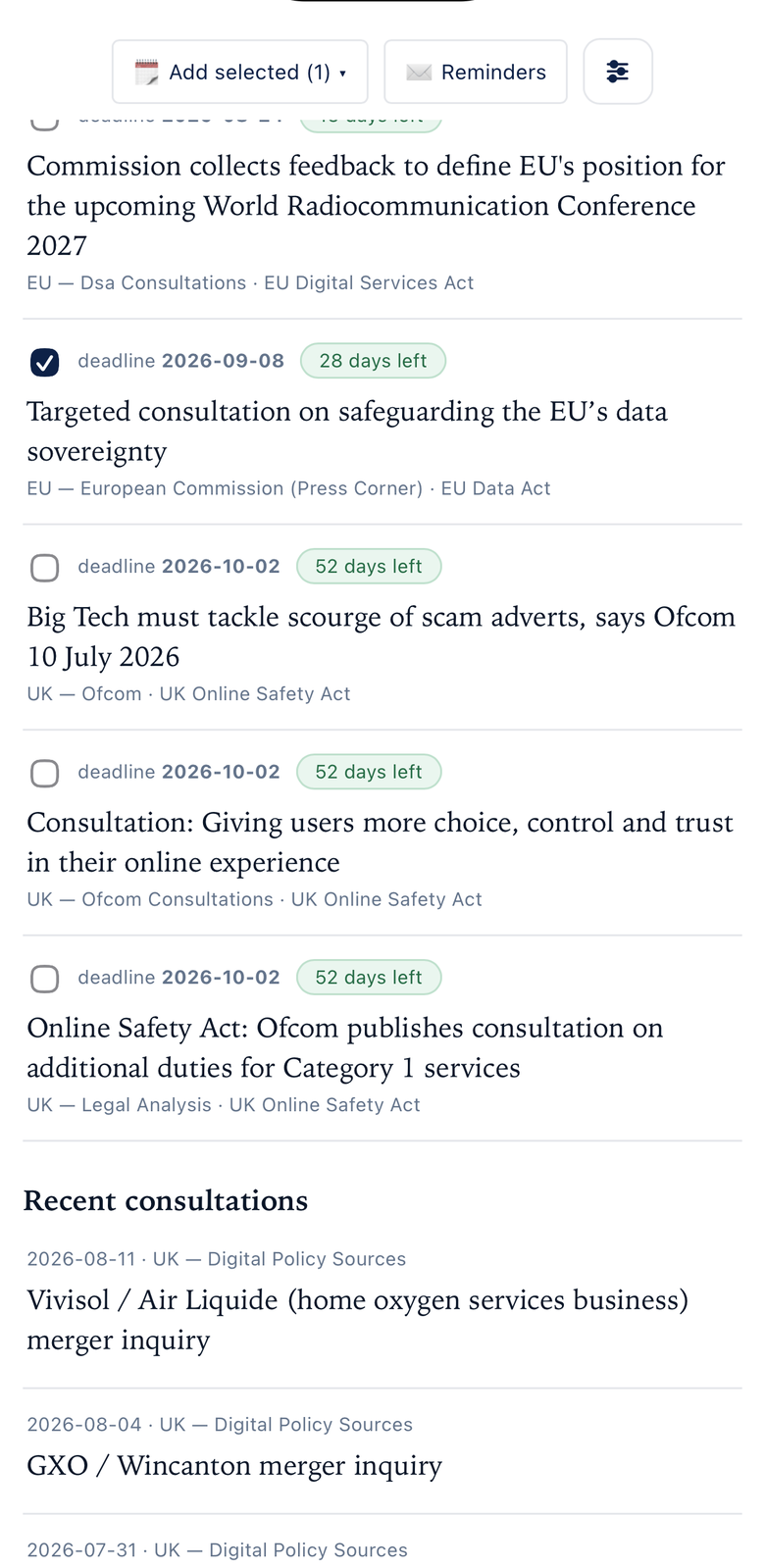The image size is (765, 1568).
Task: Tick the Category 1 services consultation checkbox
Action: click(x=44, y=979)
